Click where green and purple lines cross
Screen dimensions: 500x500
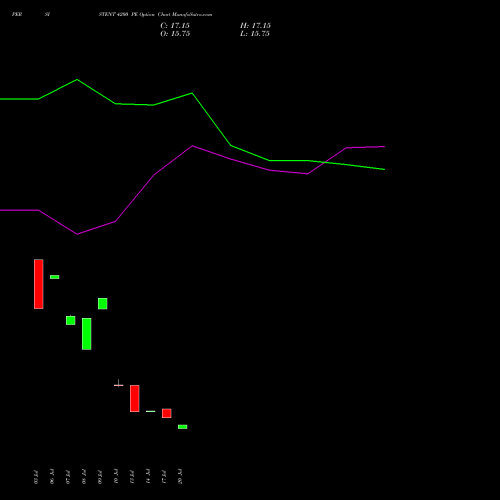coord(324,162)
